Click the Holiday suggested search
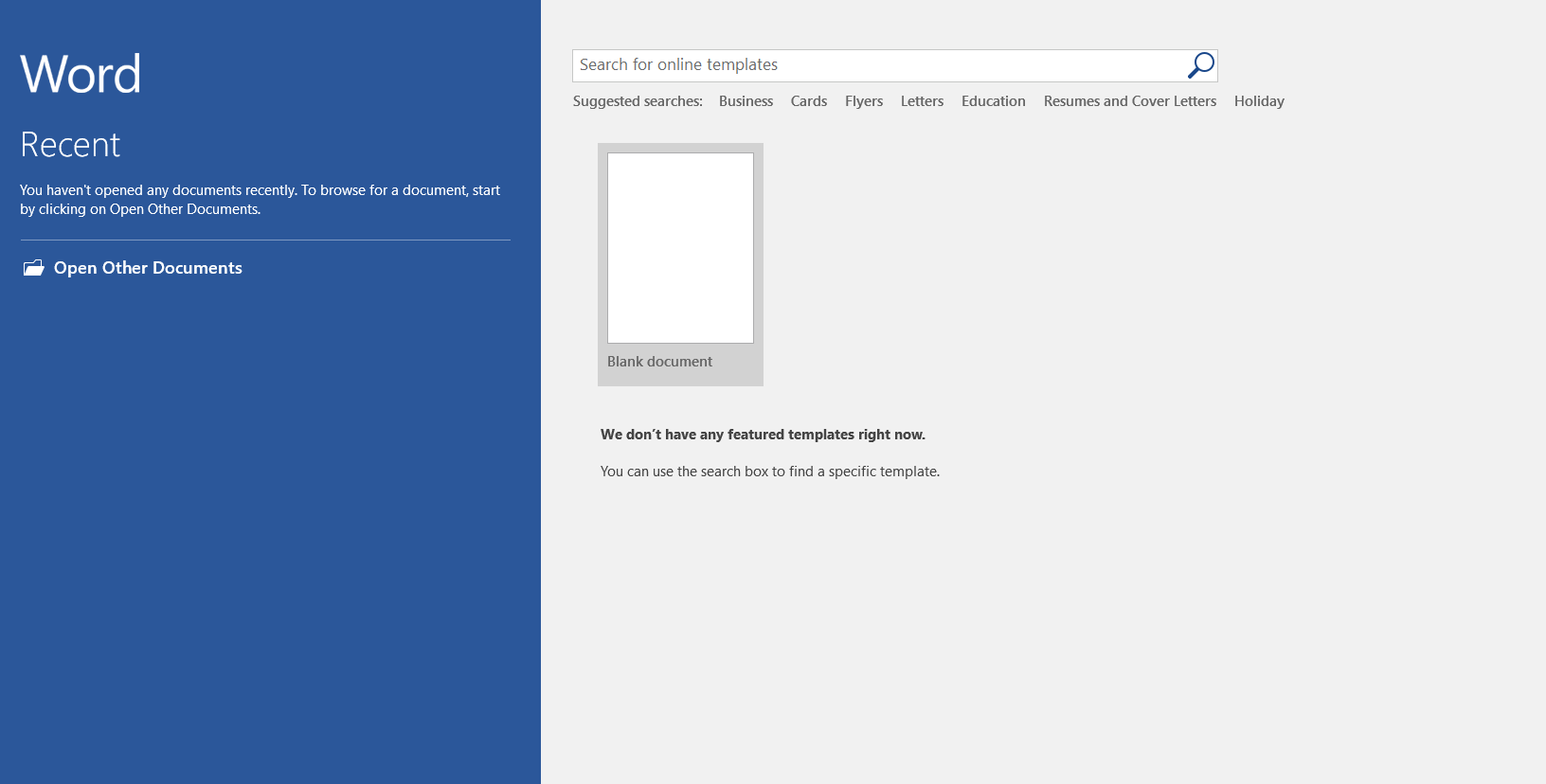Screen dimensions: 1546x784 point(1259,101)
